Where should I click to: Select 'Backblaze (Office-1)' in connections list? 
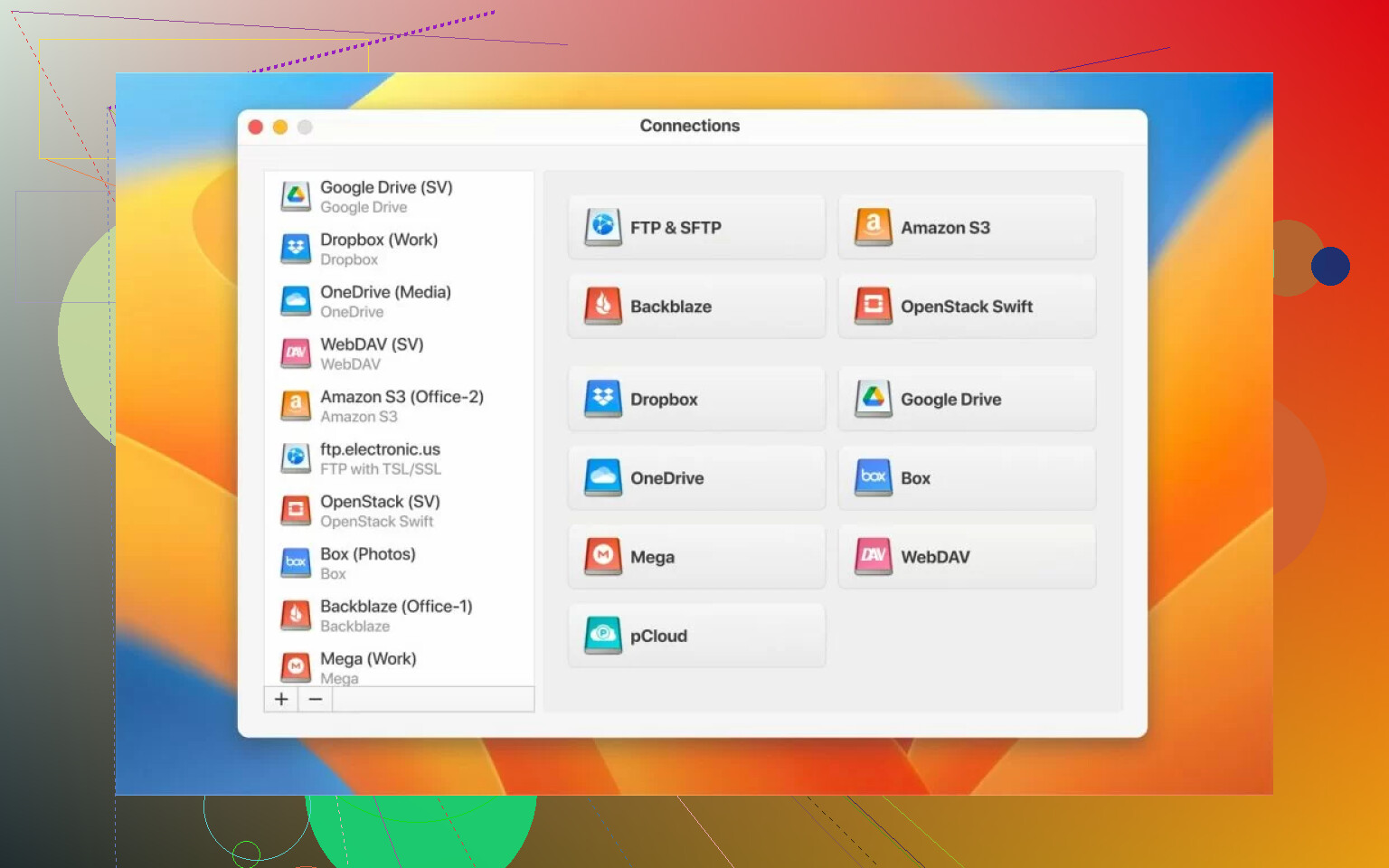[399, 616]
